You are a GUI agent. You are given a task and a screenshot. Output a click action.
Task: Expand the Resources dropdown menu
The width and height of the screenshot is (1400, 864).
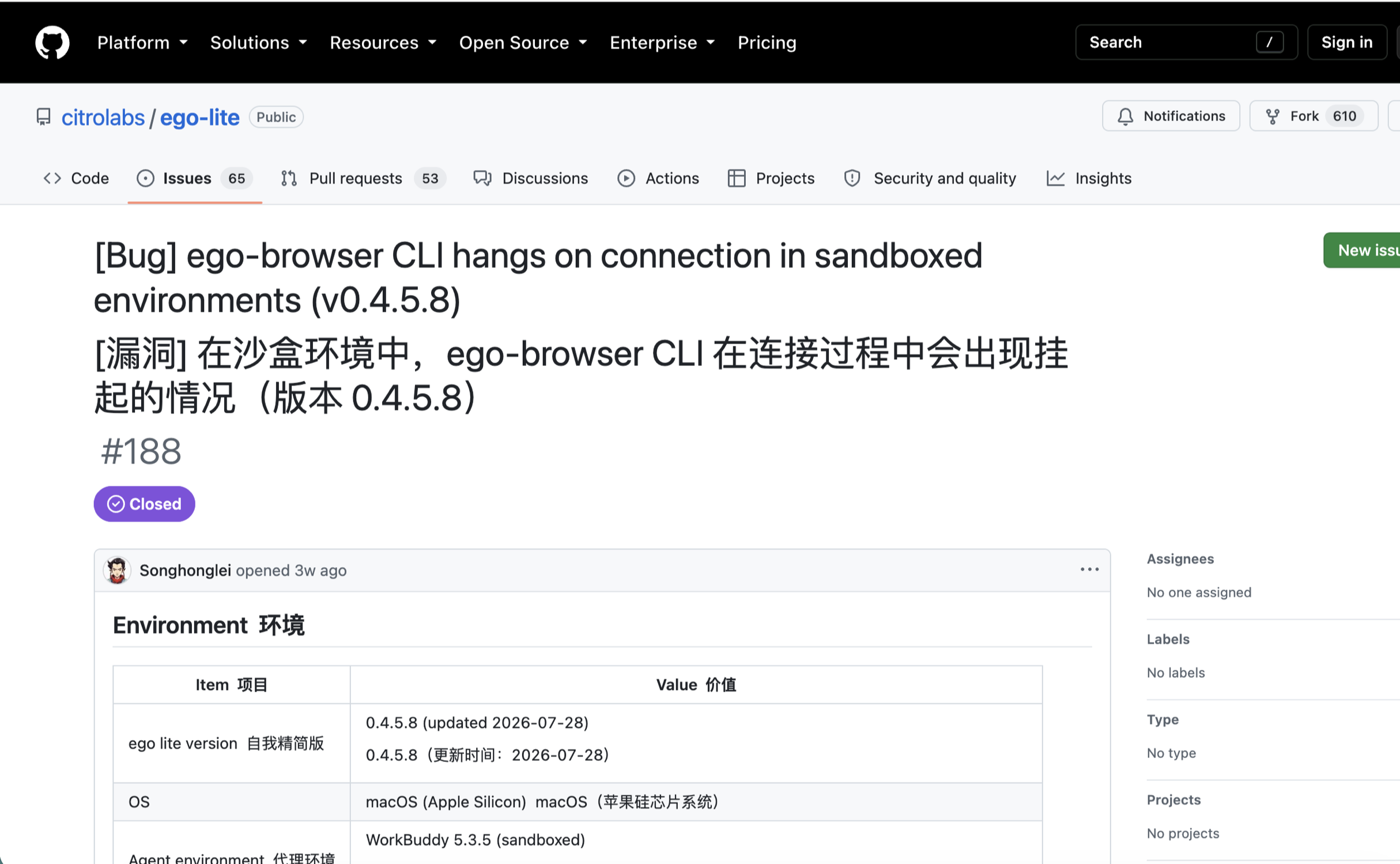383,42
